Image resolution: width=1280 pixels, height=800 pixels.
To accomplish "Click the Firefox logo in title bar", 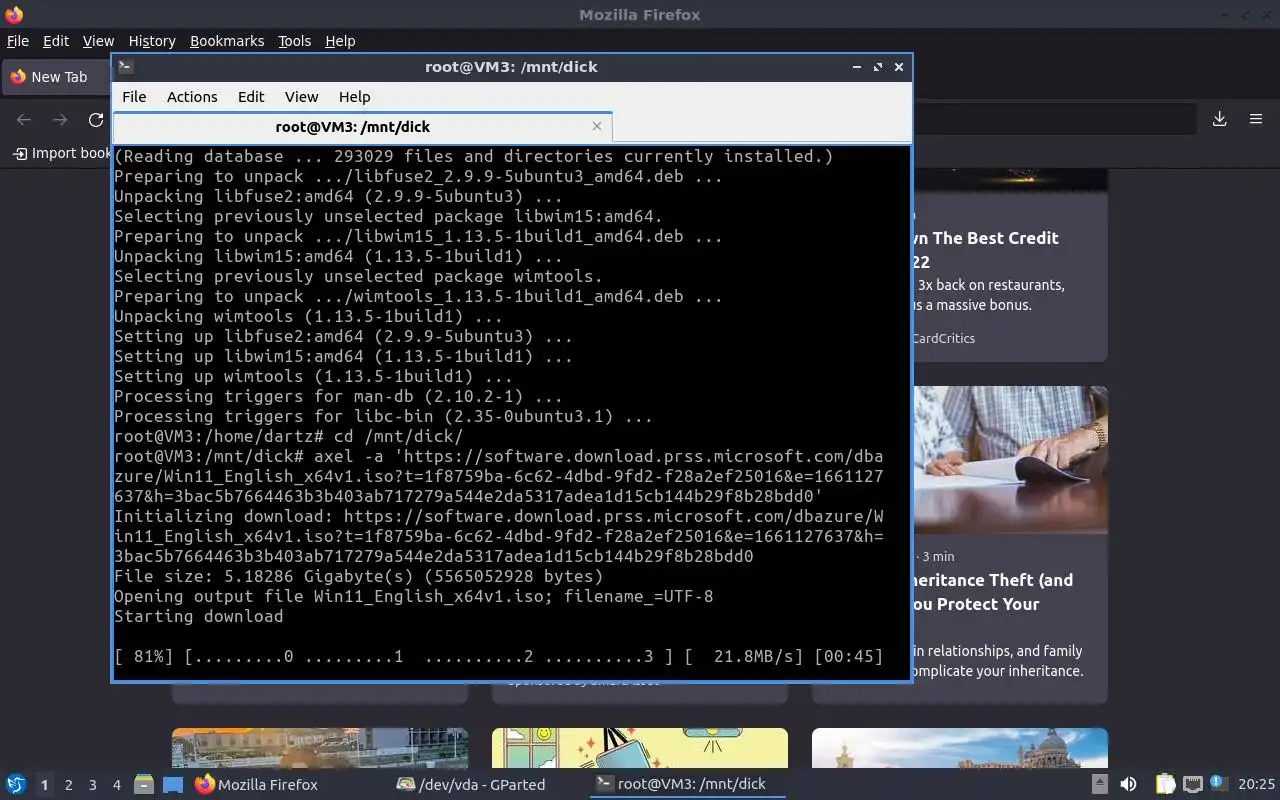I will click(x=14, y=15).
